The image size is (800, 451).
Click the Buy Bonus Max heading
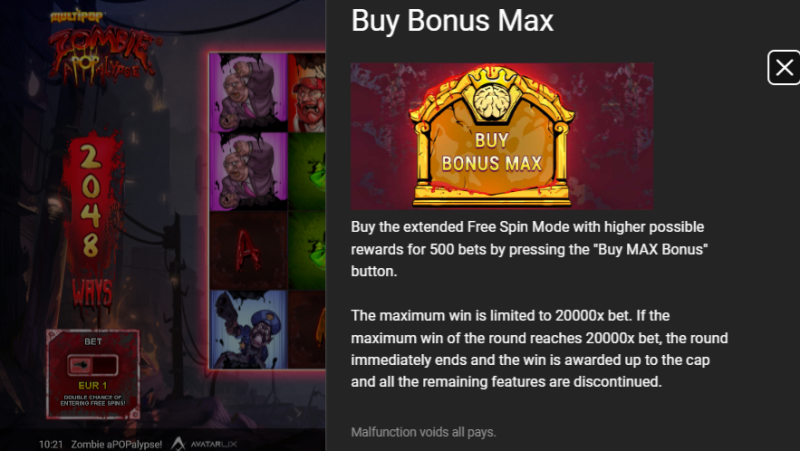[452, 21]
